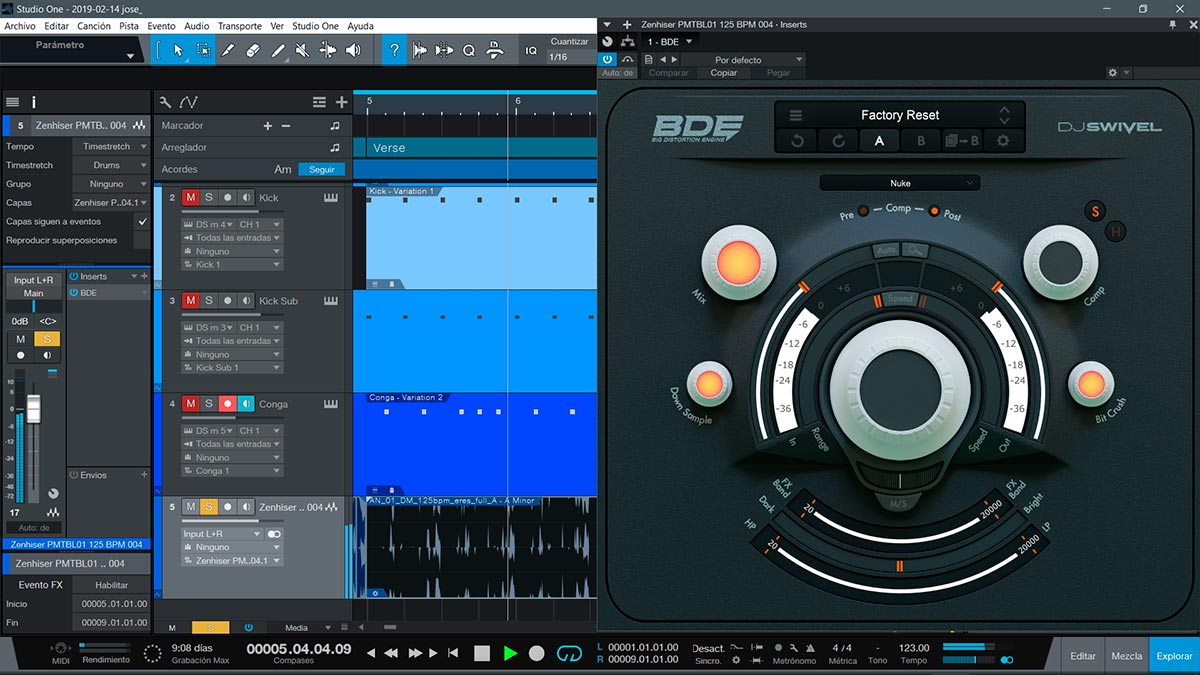Remove a marker with the Marcador minus

286,126
